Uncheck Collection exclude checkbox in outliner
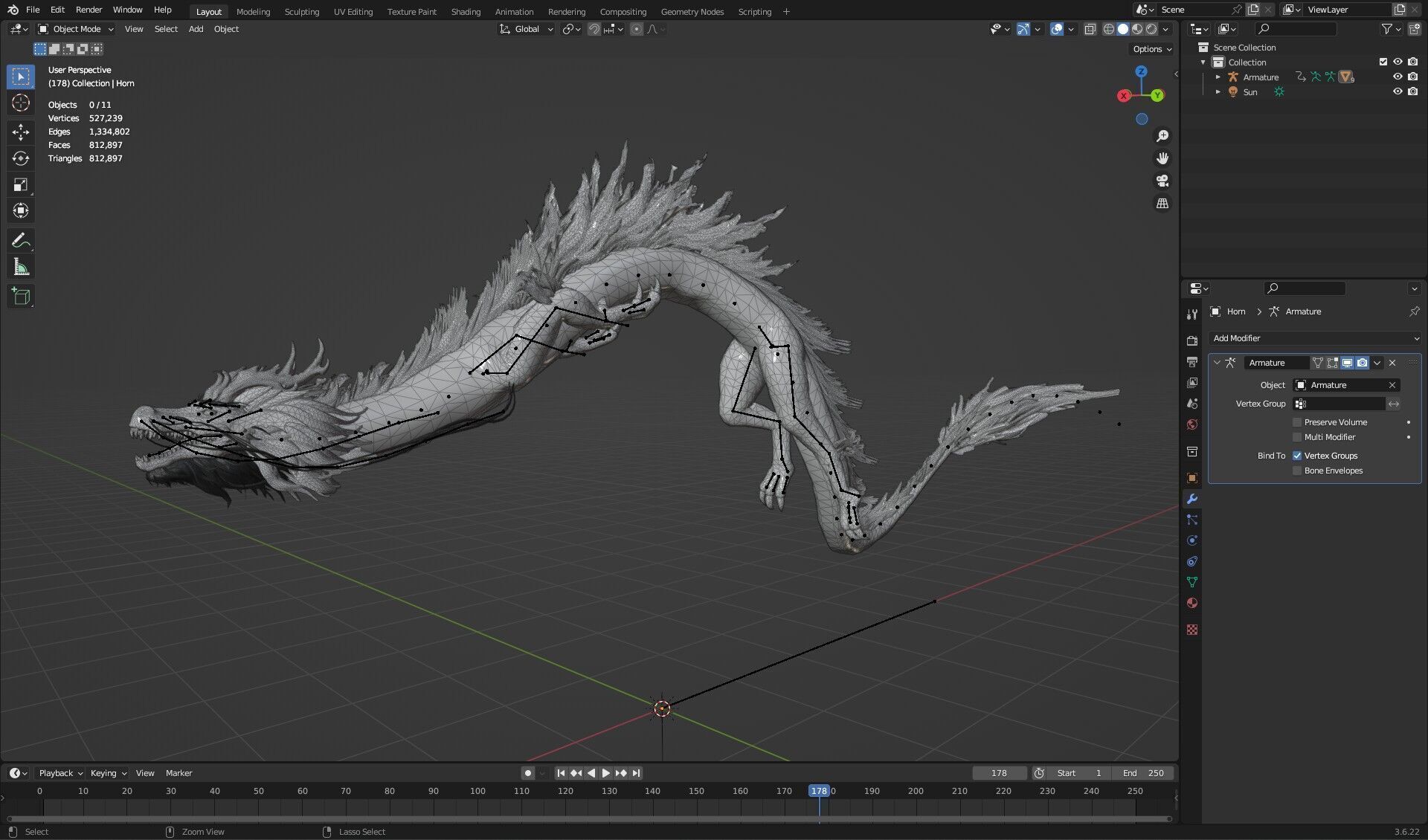1428x840 pixels. [x=1383, y=62]
